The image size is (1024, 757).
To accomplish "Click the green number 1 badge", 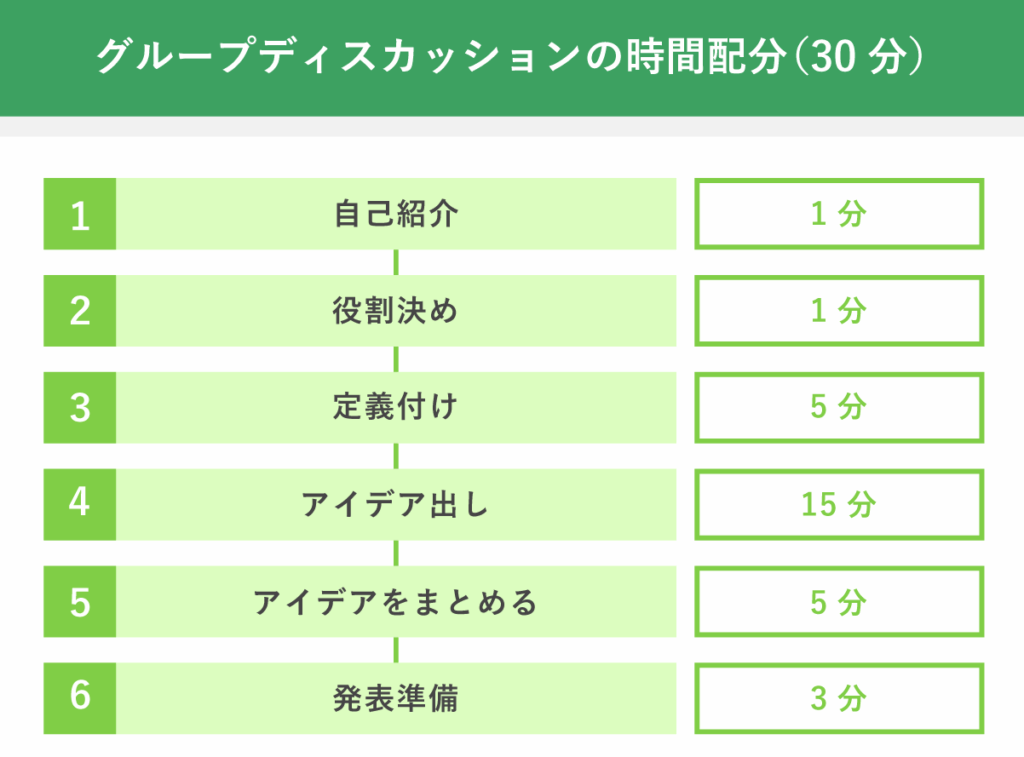I will [79, 214].
